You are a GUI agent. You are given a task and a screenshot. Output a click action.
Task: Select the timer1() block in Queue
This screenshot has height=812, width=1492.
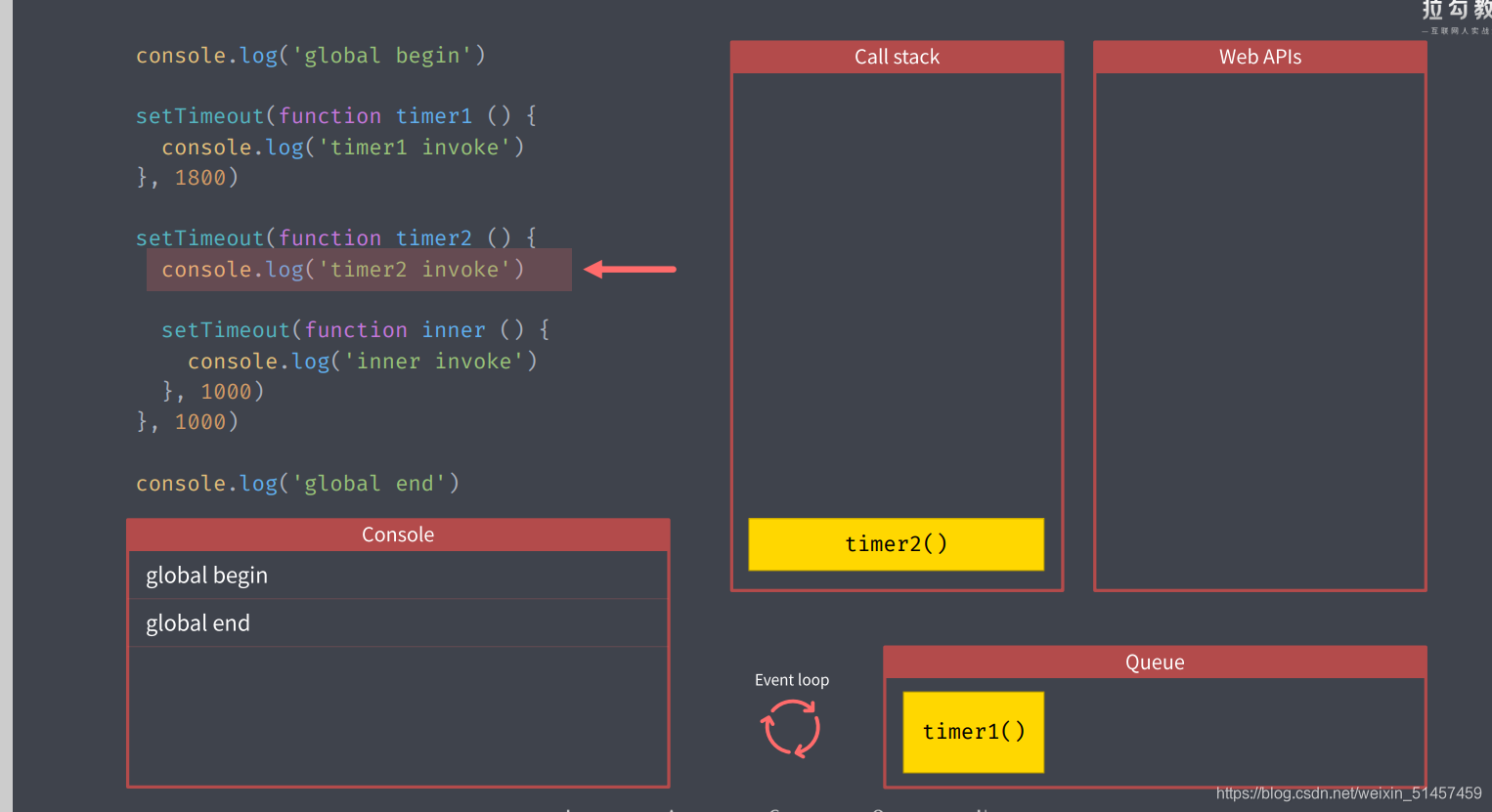click(974, 732)
